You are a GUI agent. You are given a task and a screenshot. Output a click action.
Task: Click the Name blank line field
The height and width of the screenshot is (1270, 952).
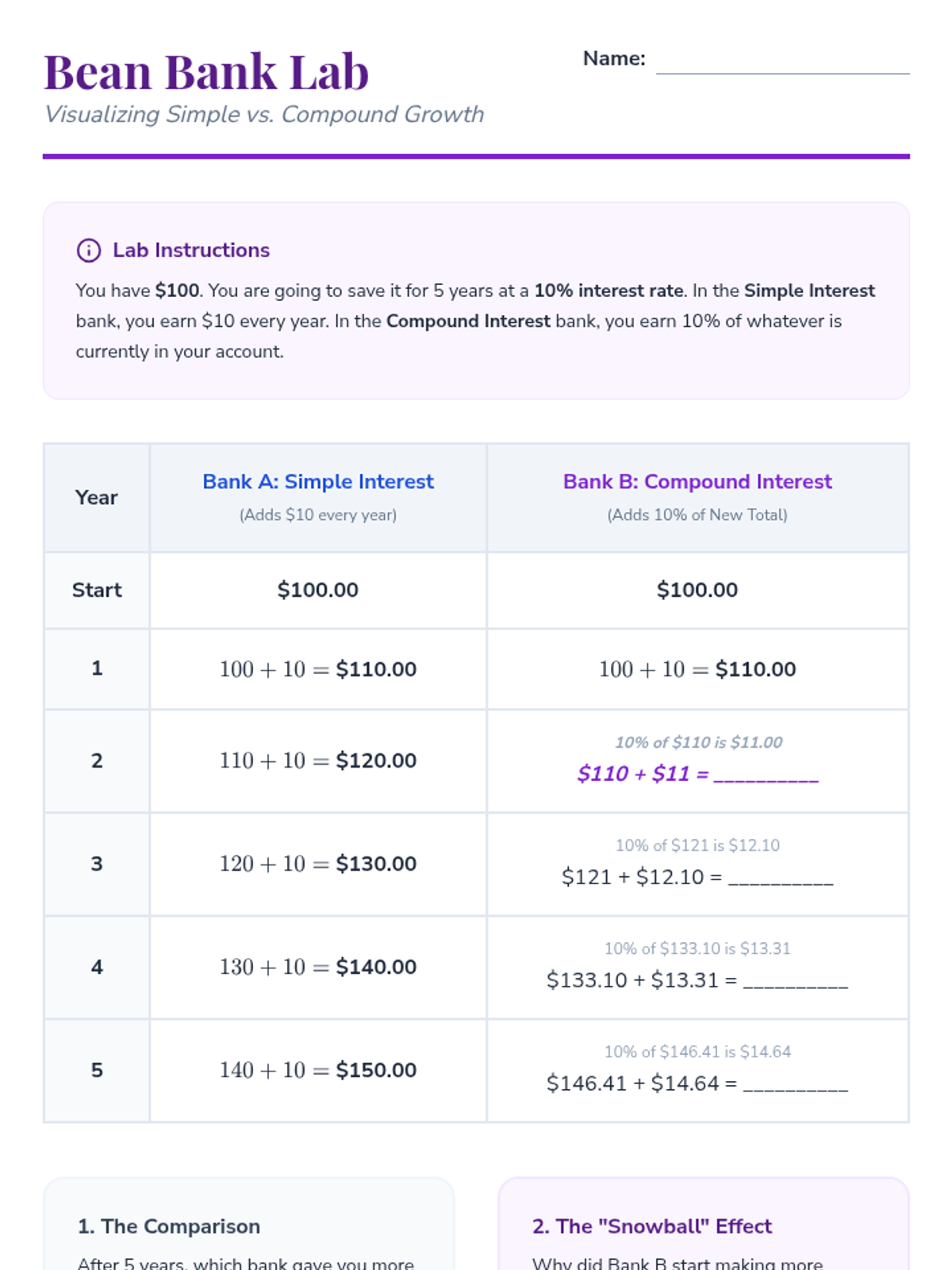click(782, 62)
